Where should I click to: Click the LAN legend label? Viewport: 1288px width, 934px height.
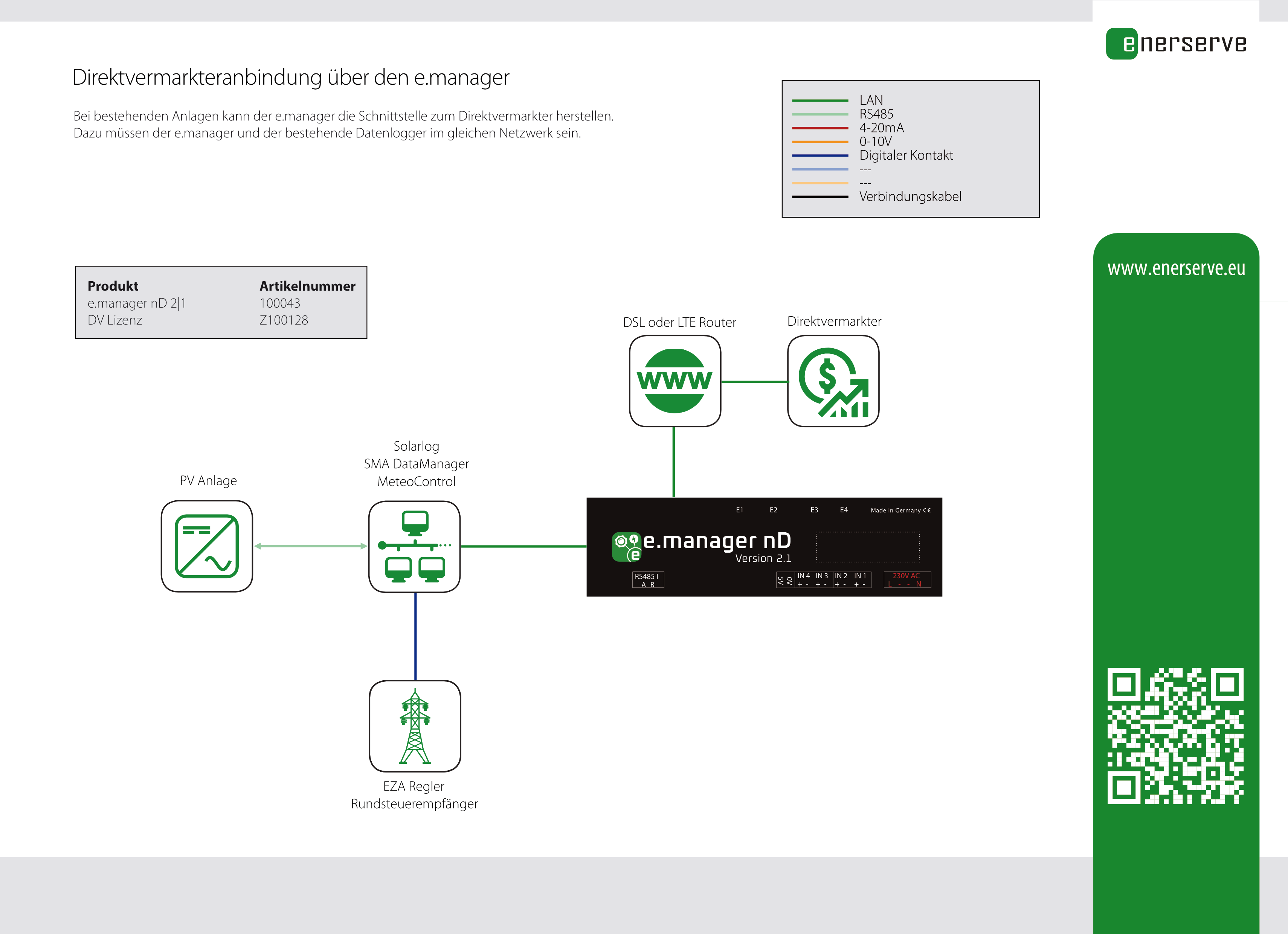tap(871, 101)
